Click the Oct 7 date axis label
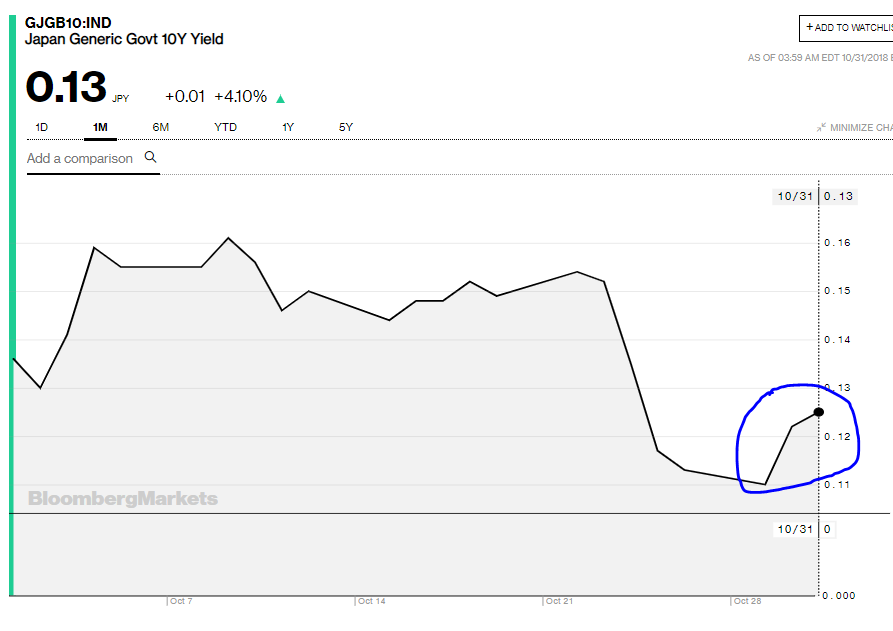Screen dimensions: 893x631 coord(180,601)
